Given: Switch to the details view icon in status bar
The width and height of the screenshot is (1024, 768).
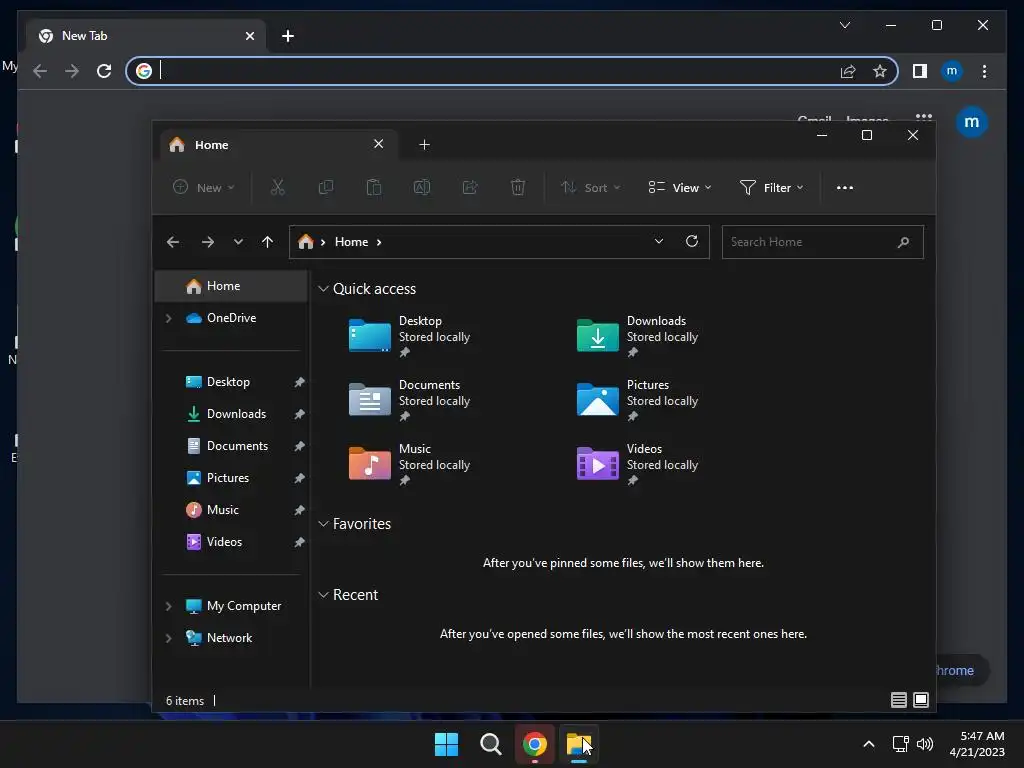Looking at the screenshot, I should [899, 700].
